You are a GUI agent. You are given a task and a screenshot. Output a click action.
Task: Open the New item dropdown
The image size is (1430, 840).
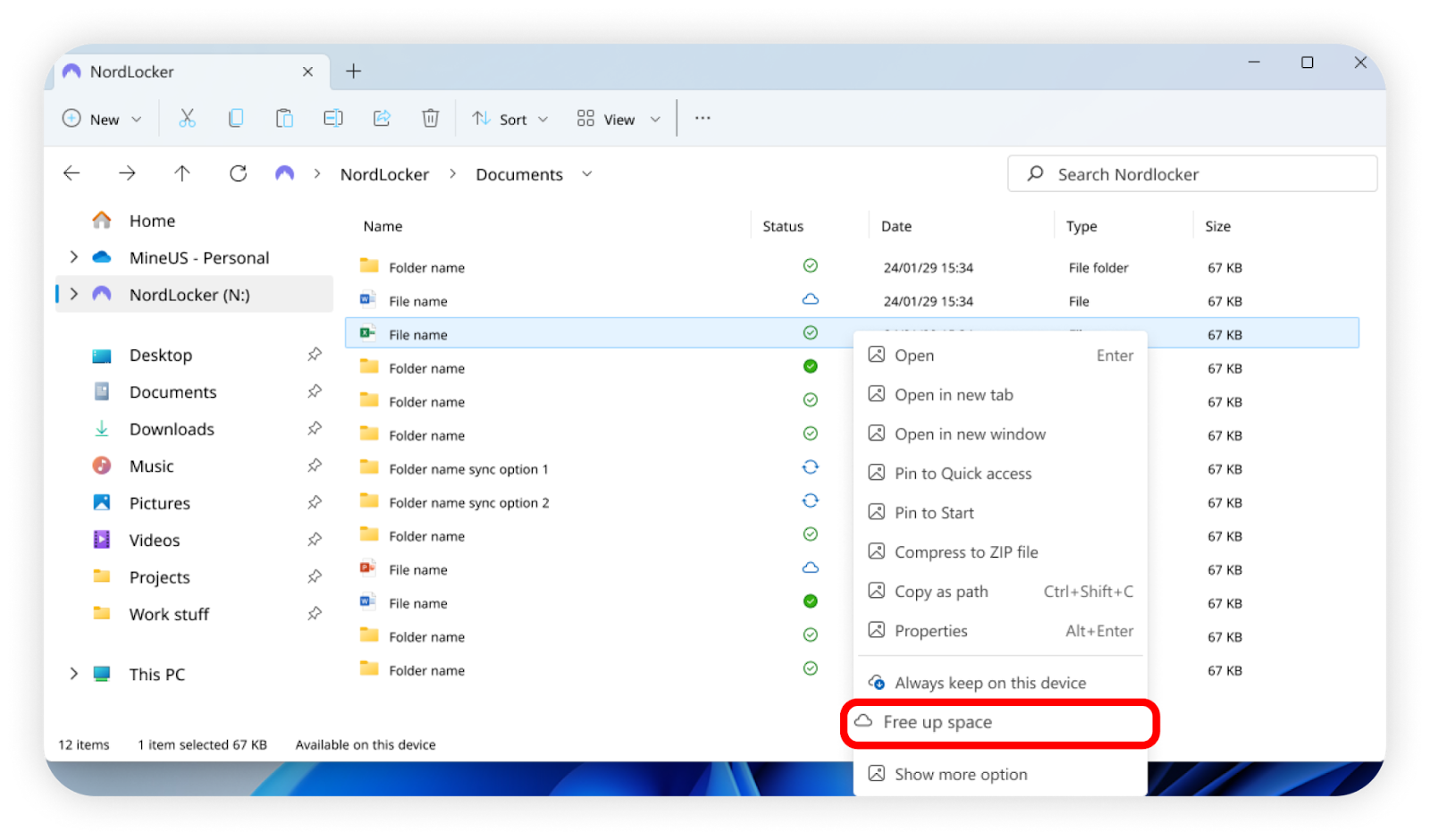(102, 119)
